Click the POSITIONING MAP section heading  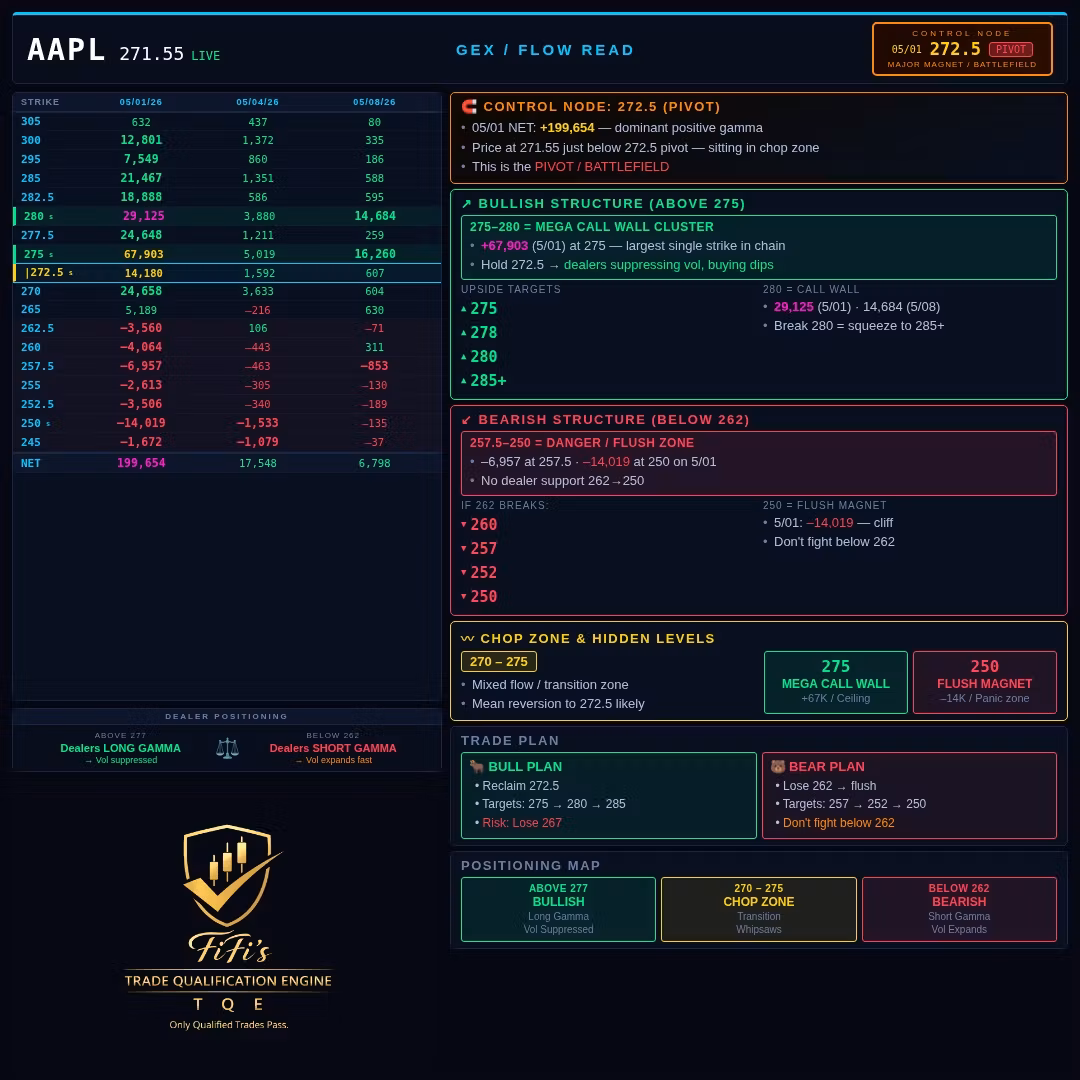click(530, 865)
